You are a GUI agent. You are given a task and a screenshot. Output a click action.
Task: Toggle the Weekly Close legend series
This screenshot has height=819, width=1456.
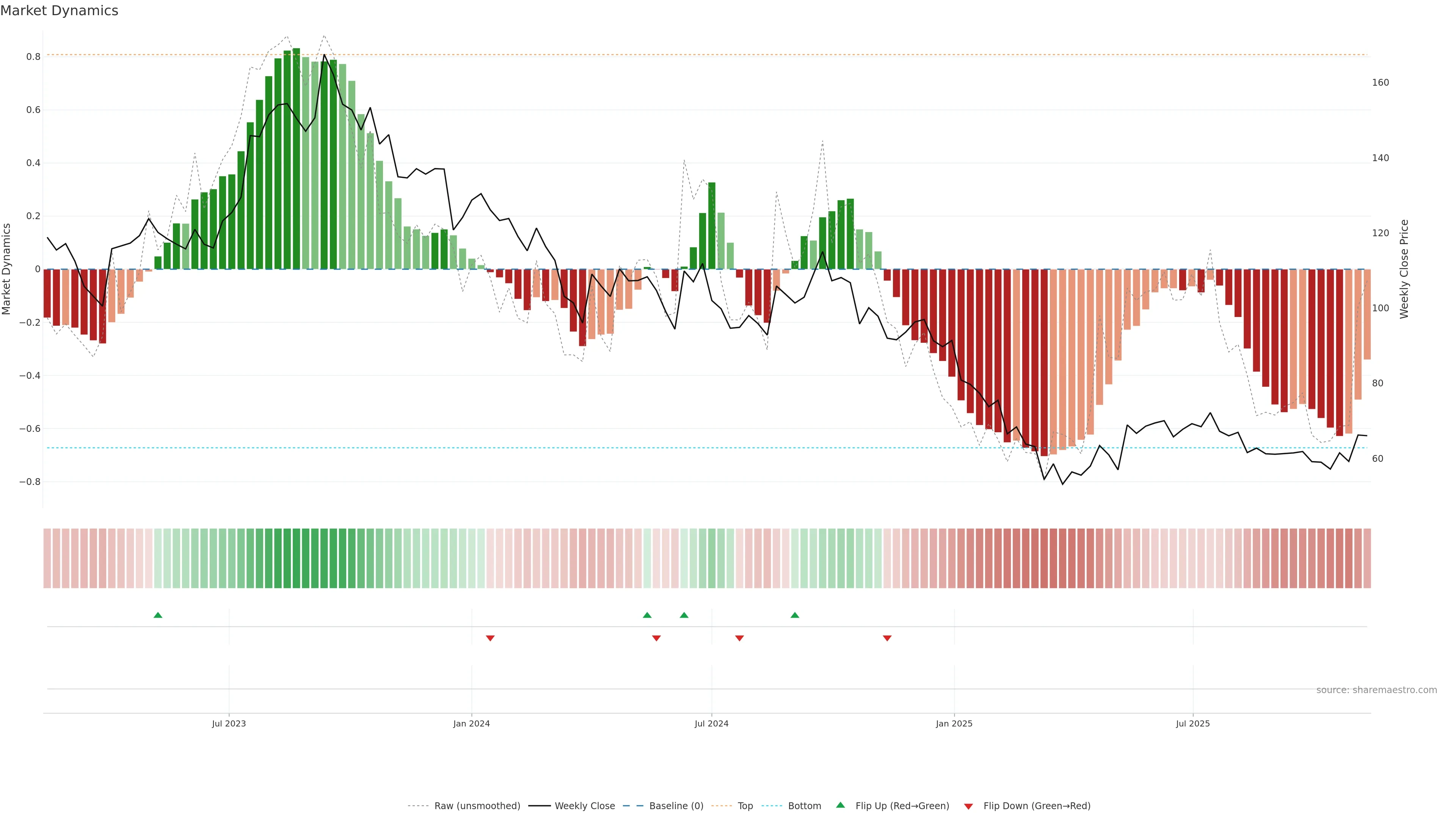584,806
